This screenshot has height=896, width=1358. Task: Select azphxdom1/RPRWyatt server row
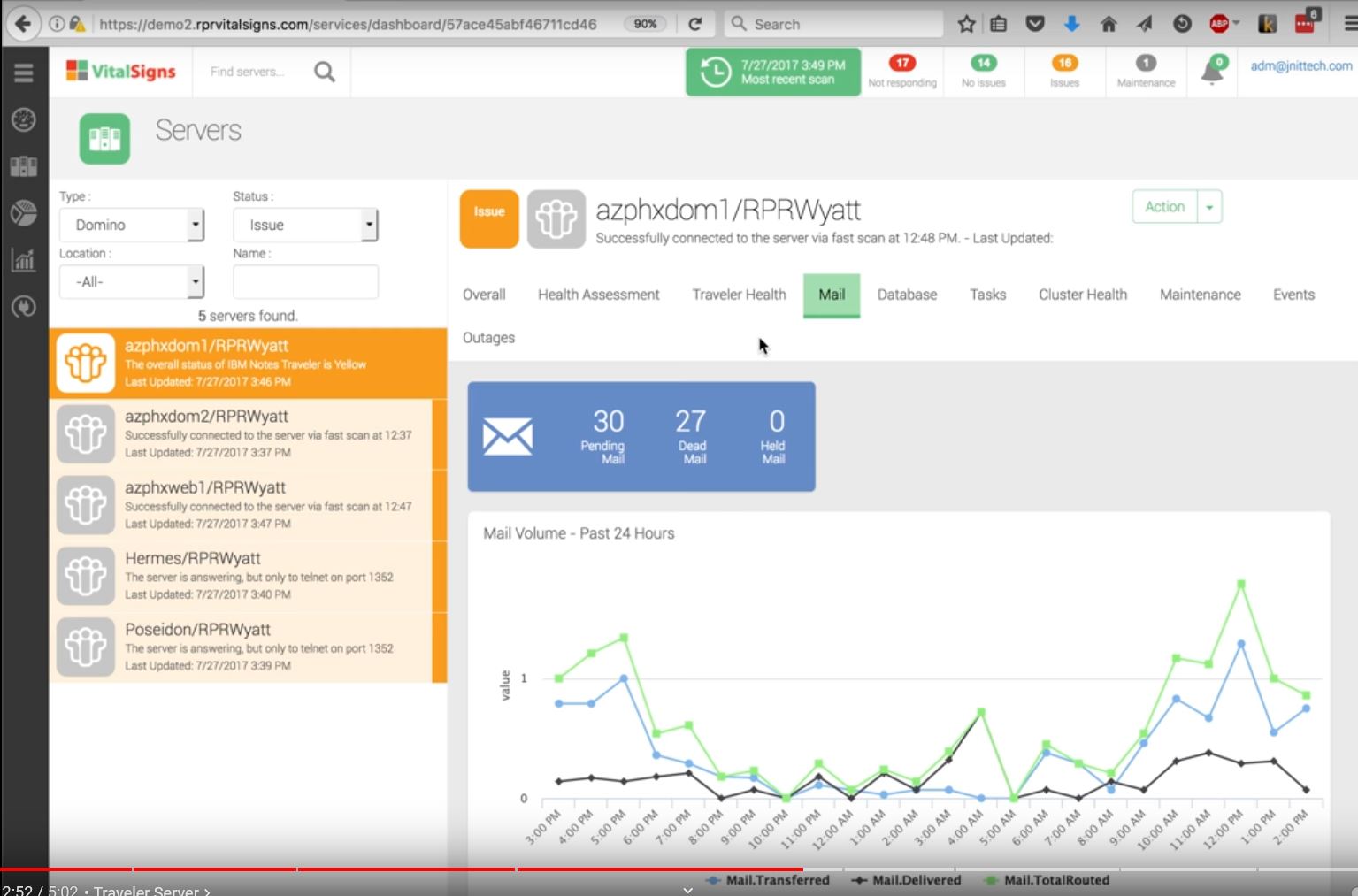[x=248, y=363]
